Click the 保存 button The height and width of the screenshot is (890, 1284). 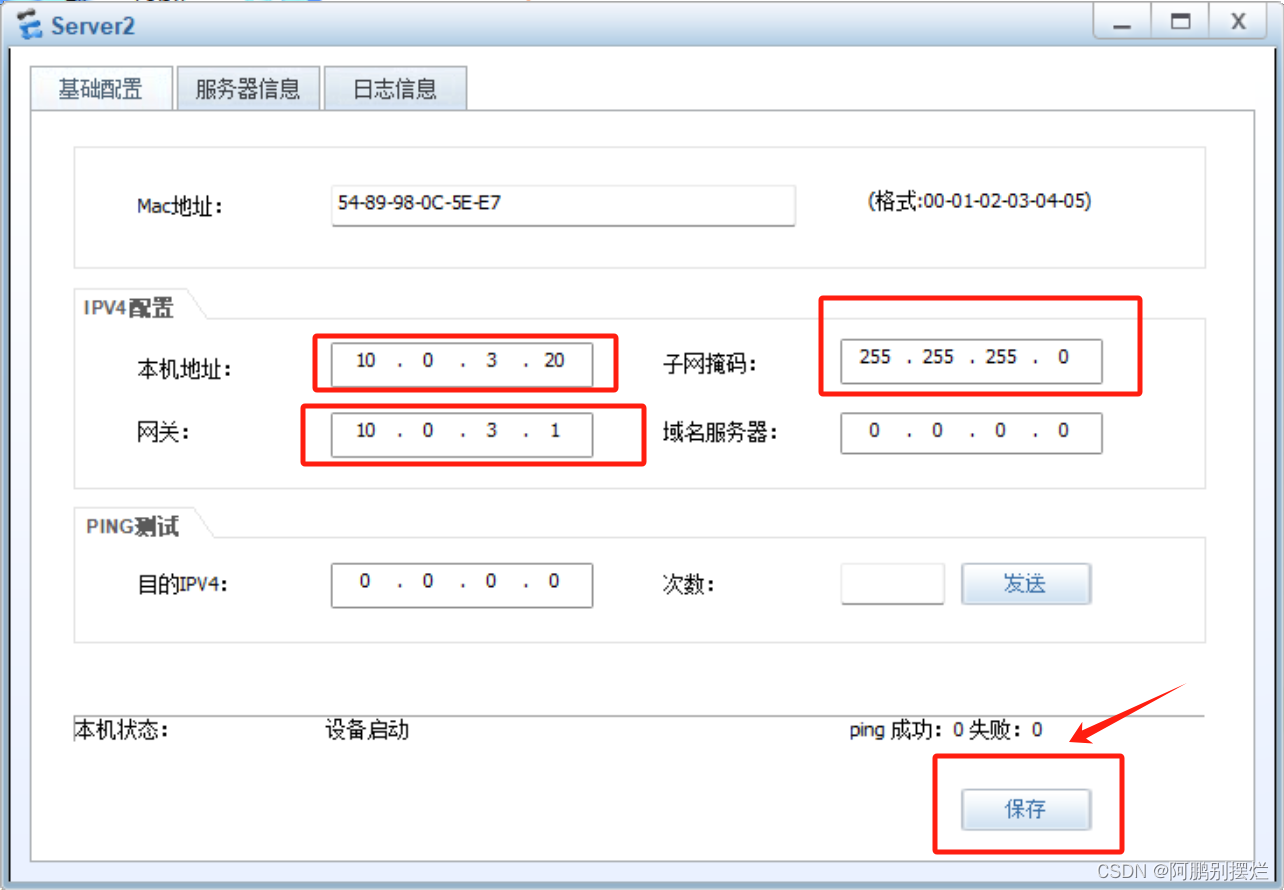tap(1026, 809)
